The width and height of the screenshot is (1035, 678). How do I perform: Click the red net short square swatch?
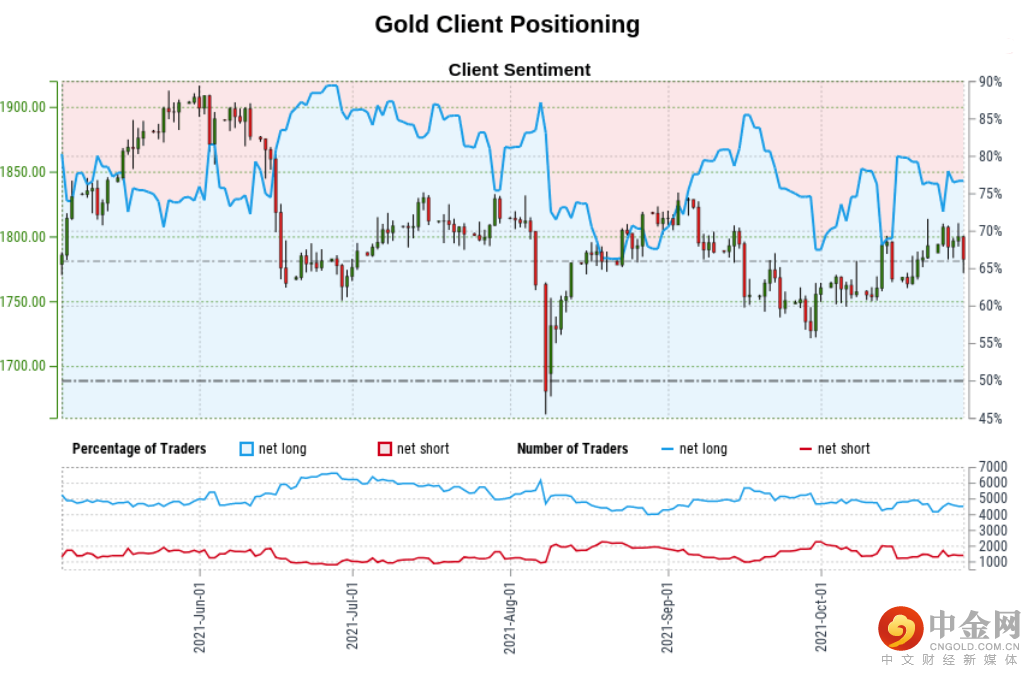coord(384,449)
